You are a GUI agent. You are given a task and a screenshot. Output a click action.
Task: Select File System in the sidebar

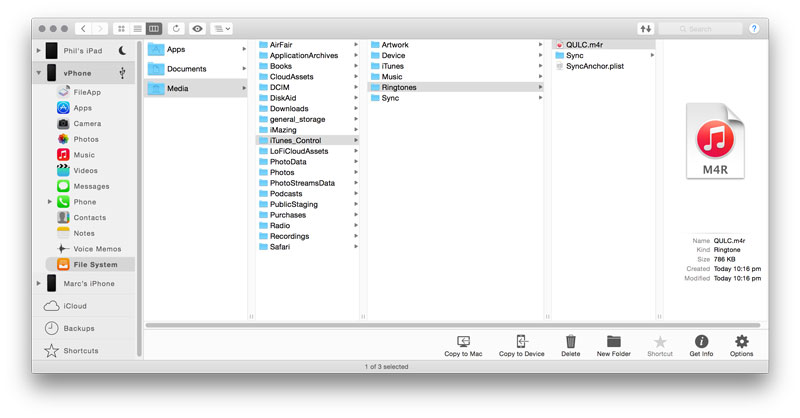point(90,264)
